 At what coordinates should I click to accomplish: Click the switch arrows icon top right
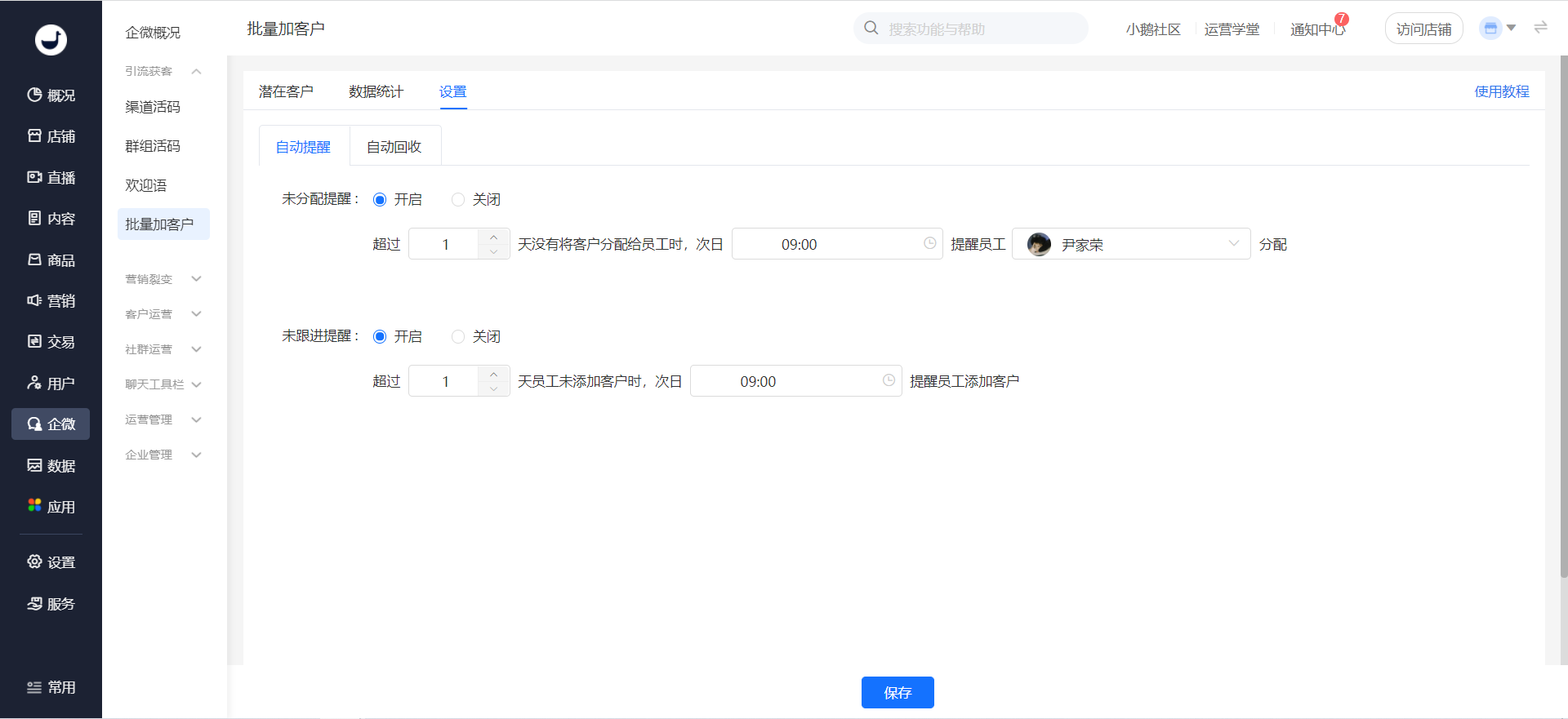click(1541, 28)
